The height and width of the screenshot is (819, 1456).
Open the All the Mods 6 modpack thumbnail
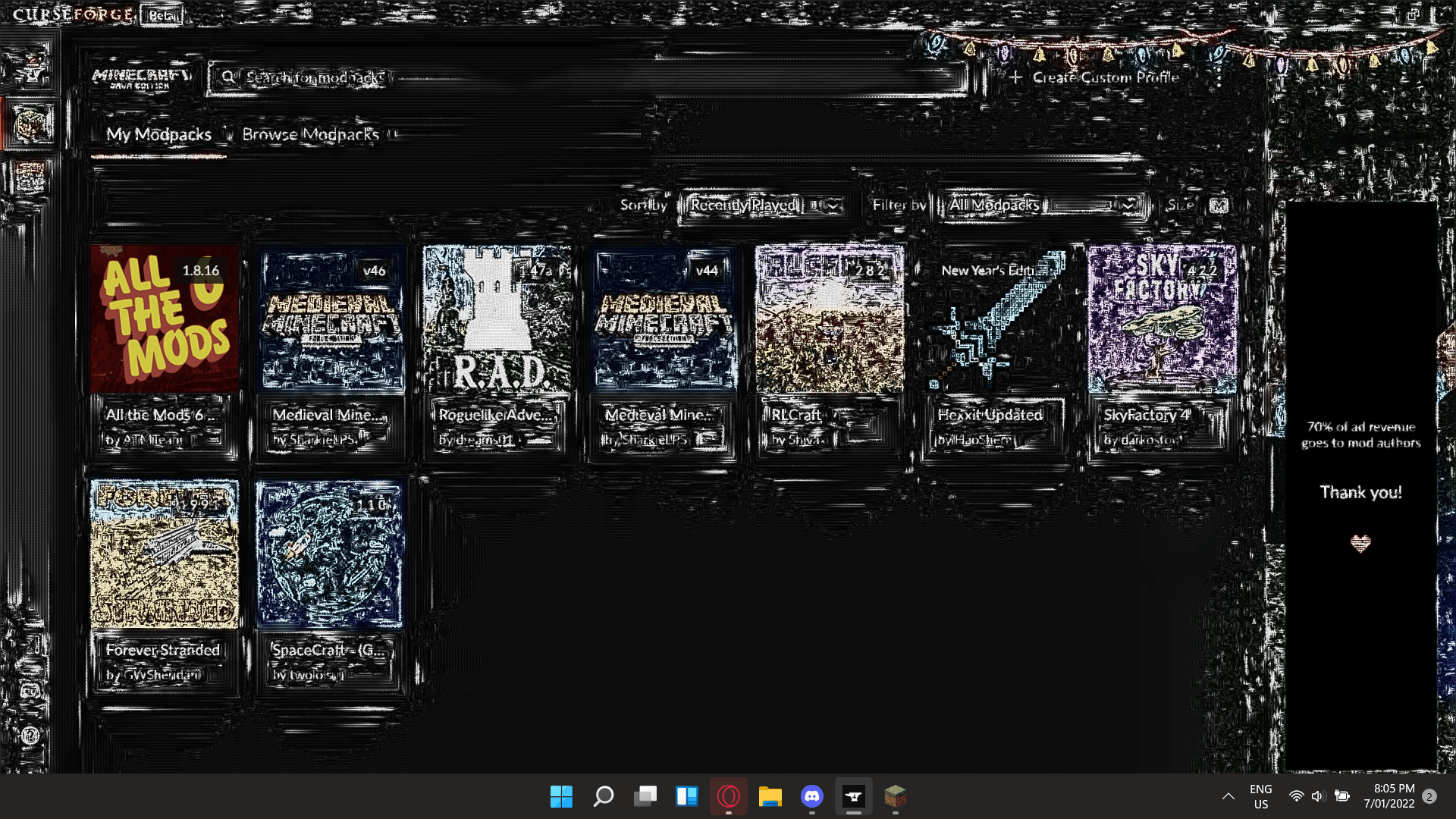165,318
